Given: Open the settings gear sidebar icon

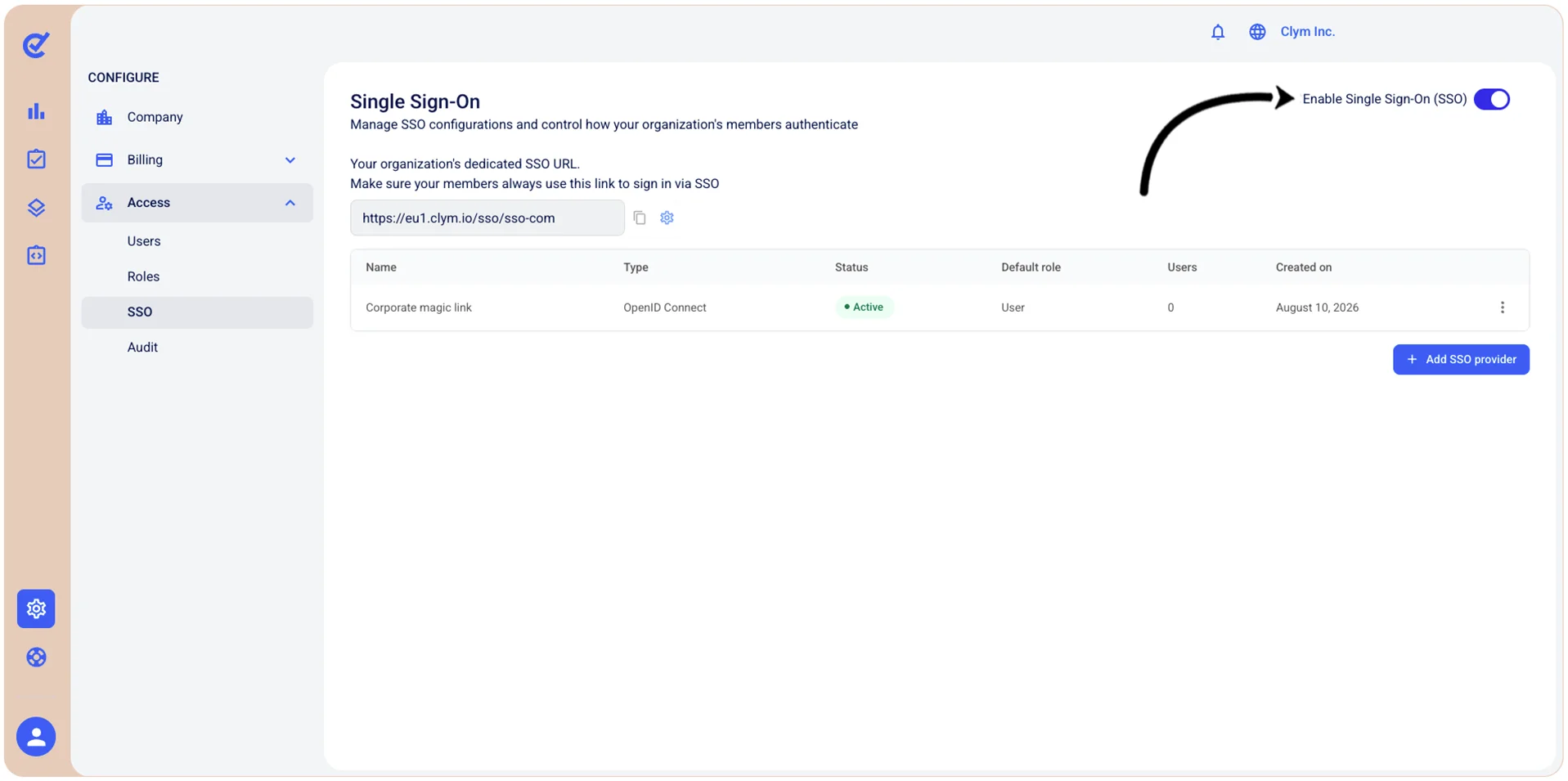Looking at the screenshot, I should coord(36,608).
